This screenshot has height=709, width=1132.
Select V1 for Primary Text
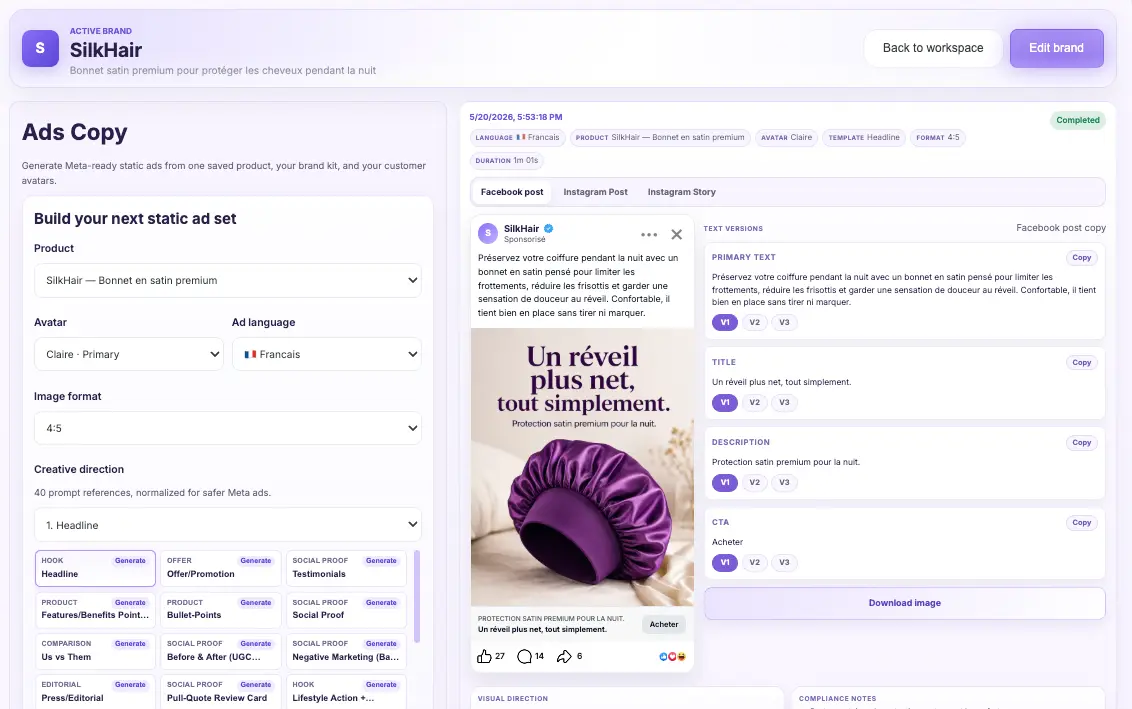point(725,322)
